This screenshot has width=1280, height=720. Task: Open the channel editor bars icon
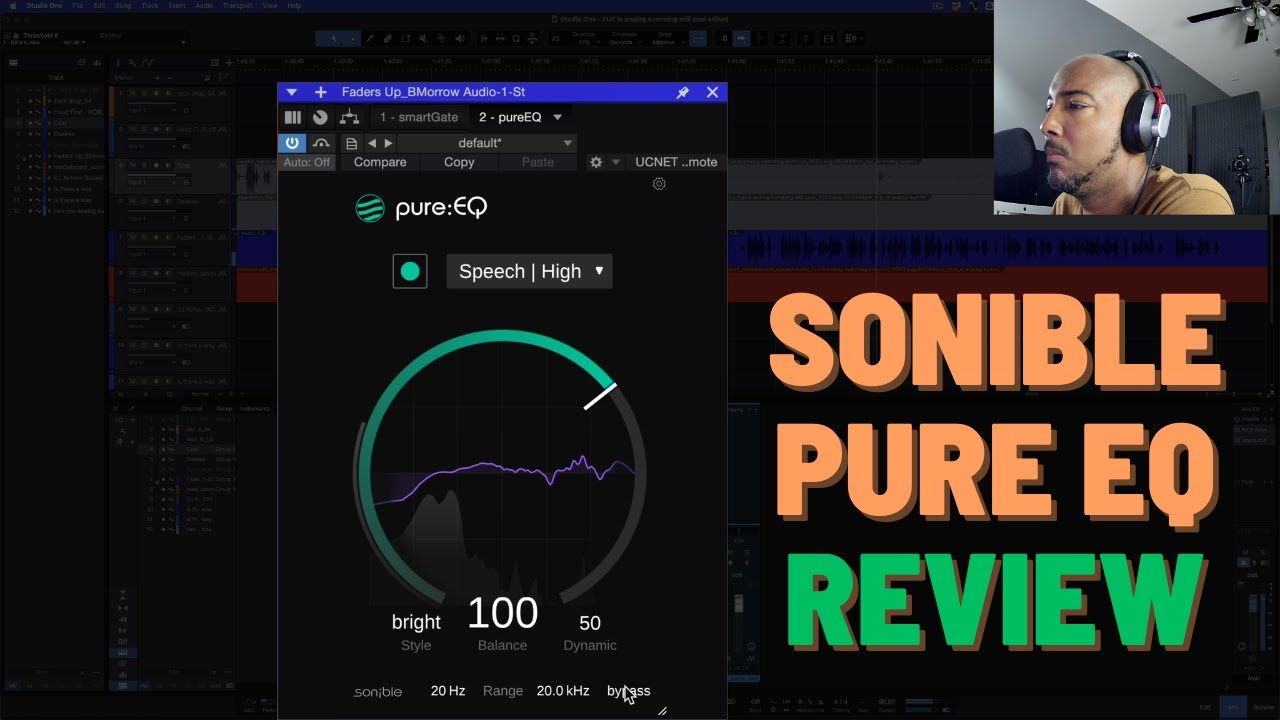coord(293,117)
